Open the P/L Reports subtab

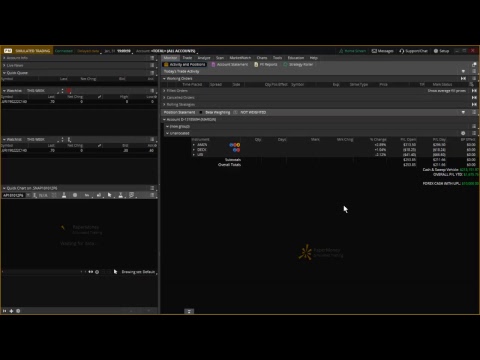click(x=266, y=64)
